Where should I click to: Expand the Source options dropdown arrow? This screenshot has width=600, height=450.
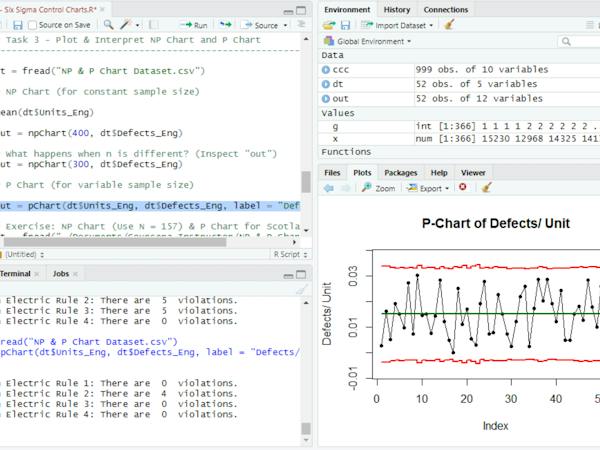tap(285, 26)
